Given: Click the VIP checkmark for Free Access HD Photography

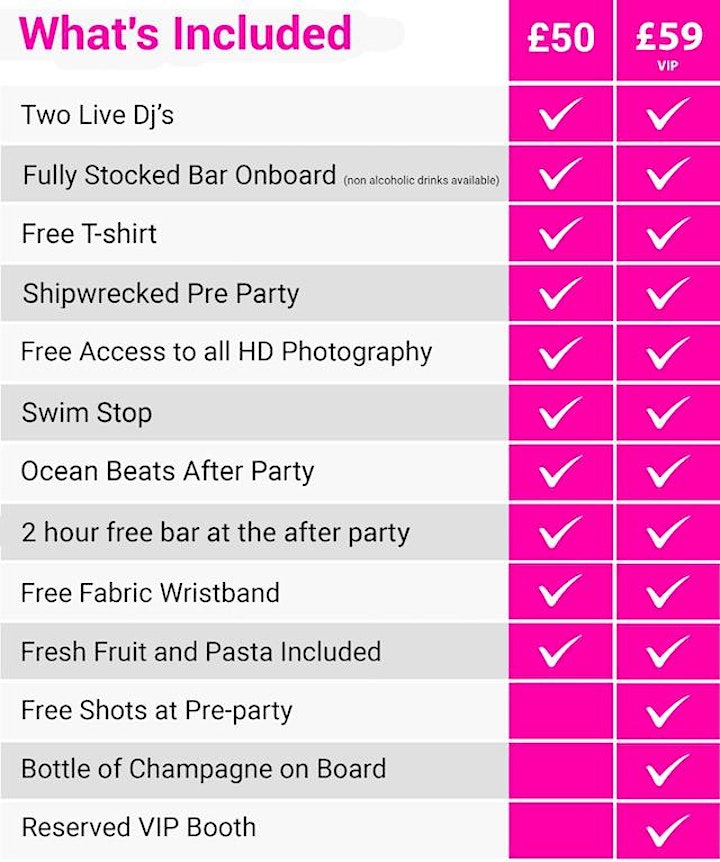Looking at the screenshot, I should click(x=668, y=352).
